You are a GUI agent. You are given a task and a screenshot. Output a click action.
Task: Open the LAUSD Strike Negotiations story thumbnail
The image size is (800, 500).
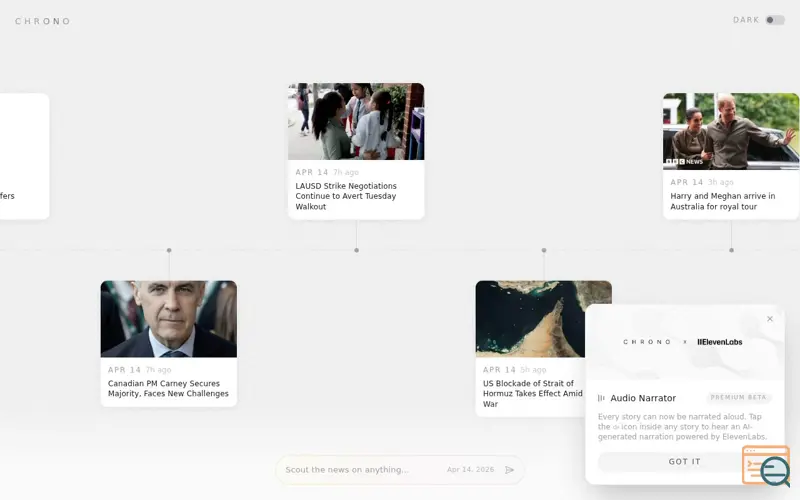356,121
